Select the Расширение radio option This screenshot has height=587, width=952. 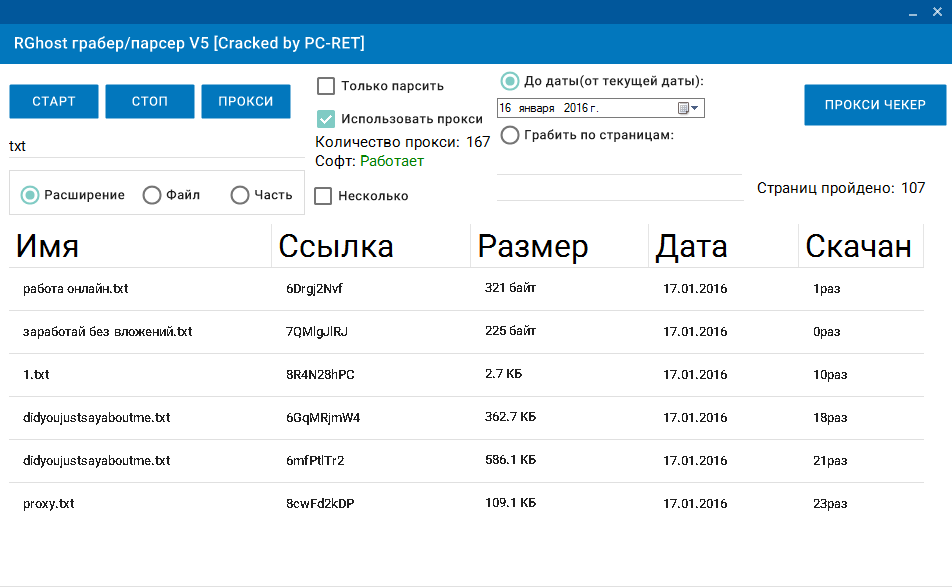31,195
